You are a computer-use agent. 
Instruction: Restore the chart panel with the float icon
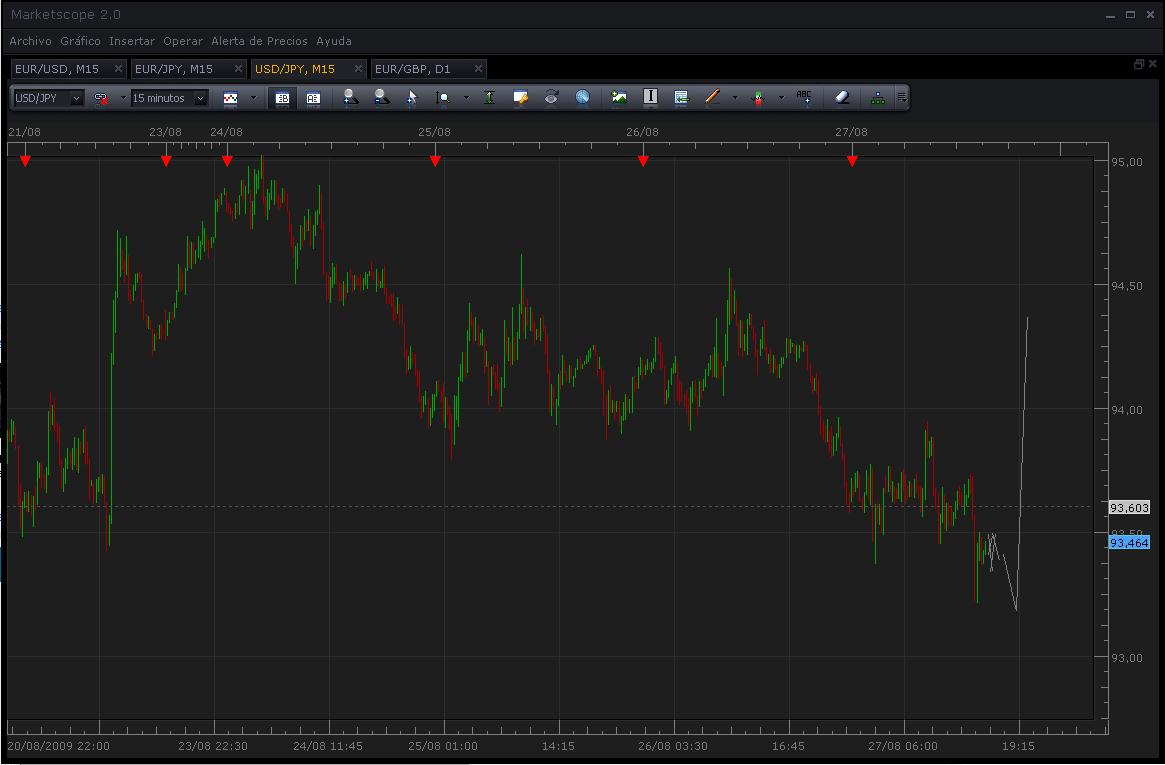(1138, 65)
